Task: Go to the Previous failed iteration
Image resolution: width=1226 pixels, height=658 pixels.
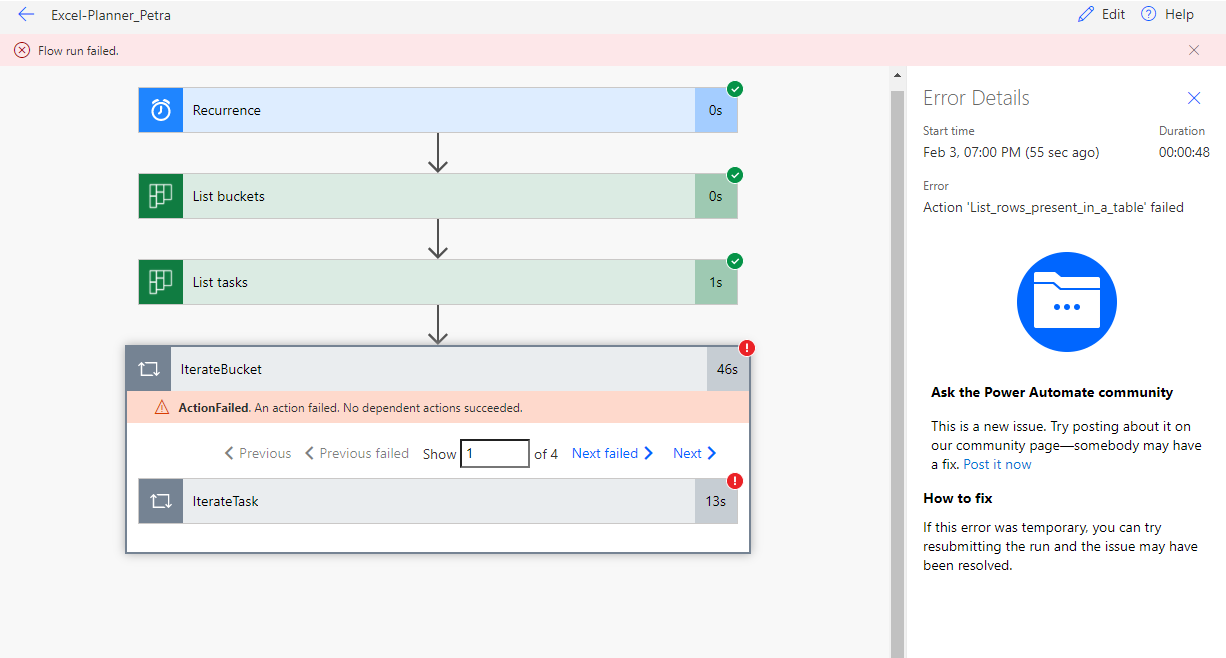Action: coord(357,453)
